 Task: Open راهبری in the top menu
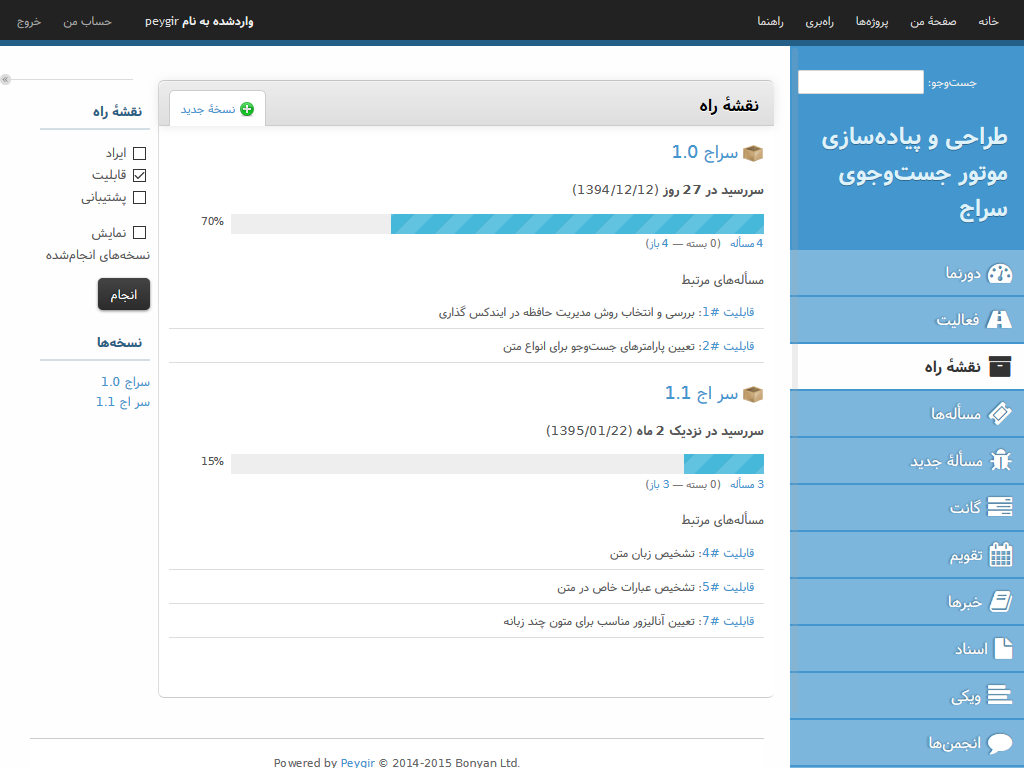820,22
